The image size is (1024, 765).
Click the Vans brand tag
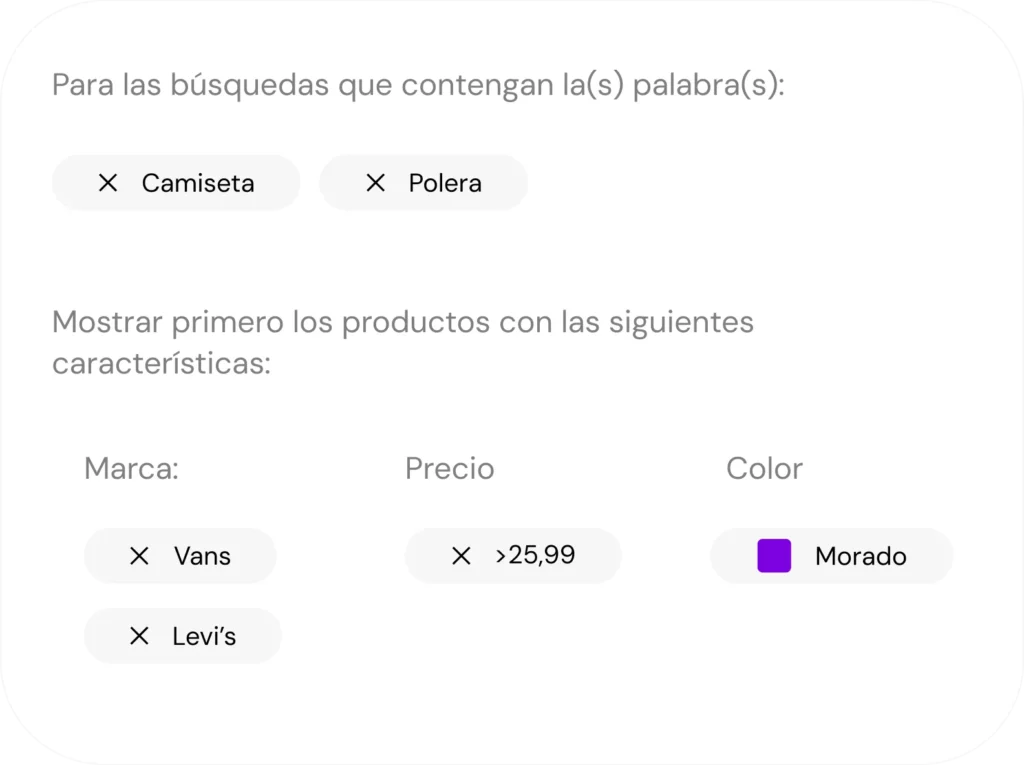pos(180,556)
